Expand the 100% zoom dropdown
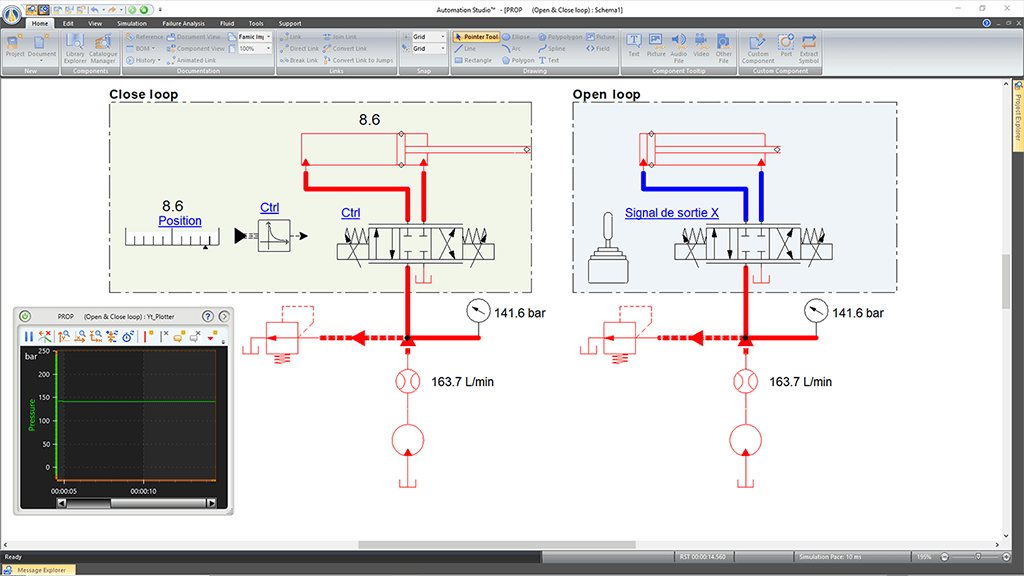The height and width of the screenshot is (576, 1024). (269, 49)
